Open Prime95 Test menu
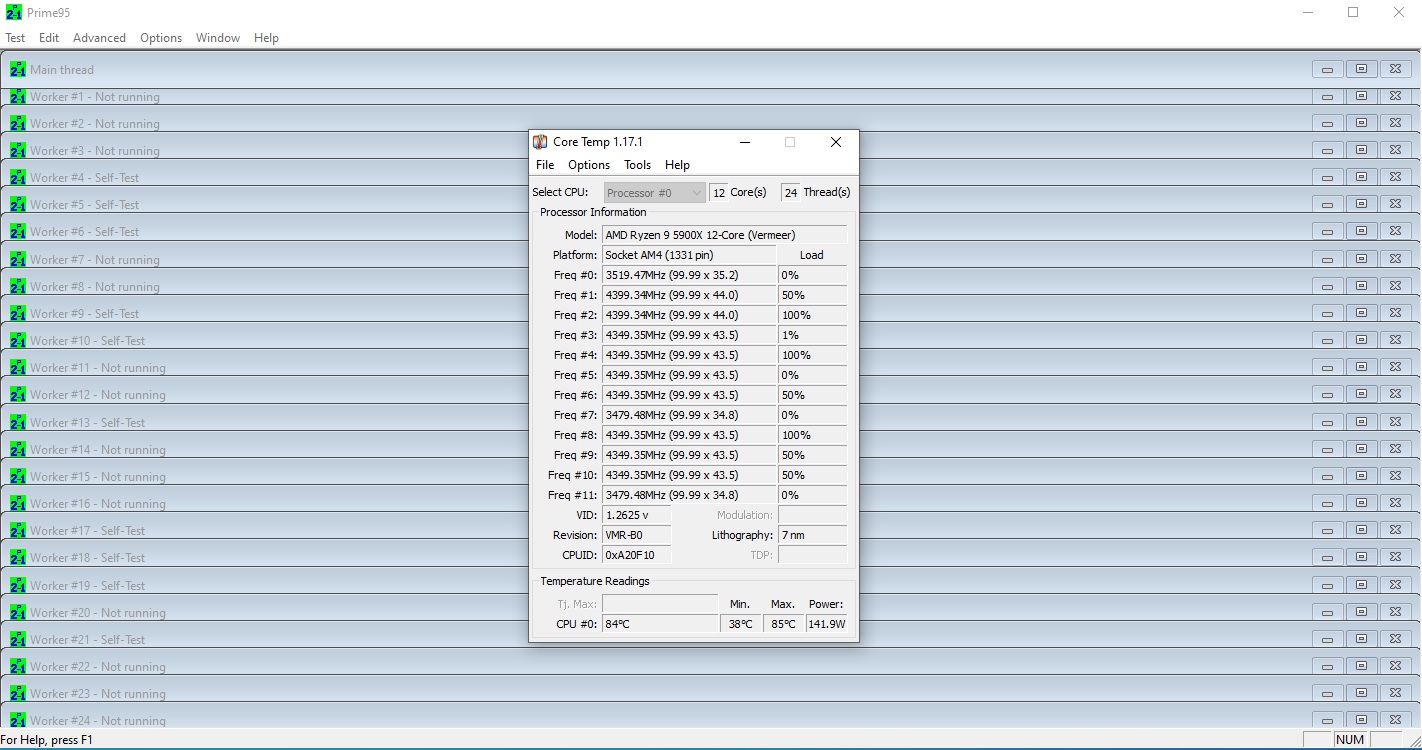 (15, 38)
